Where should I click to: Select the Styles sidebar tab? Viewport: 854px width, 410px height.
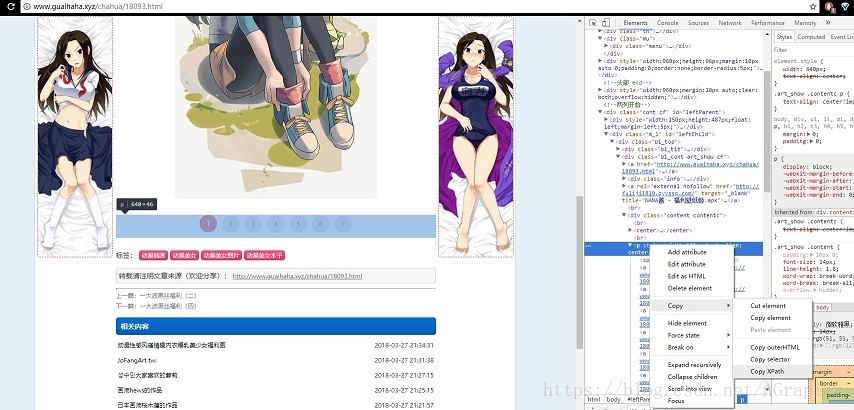click(784, 37)
